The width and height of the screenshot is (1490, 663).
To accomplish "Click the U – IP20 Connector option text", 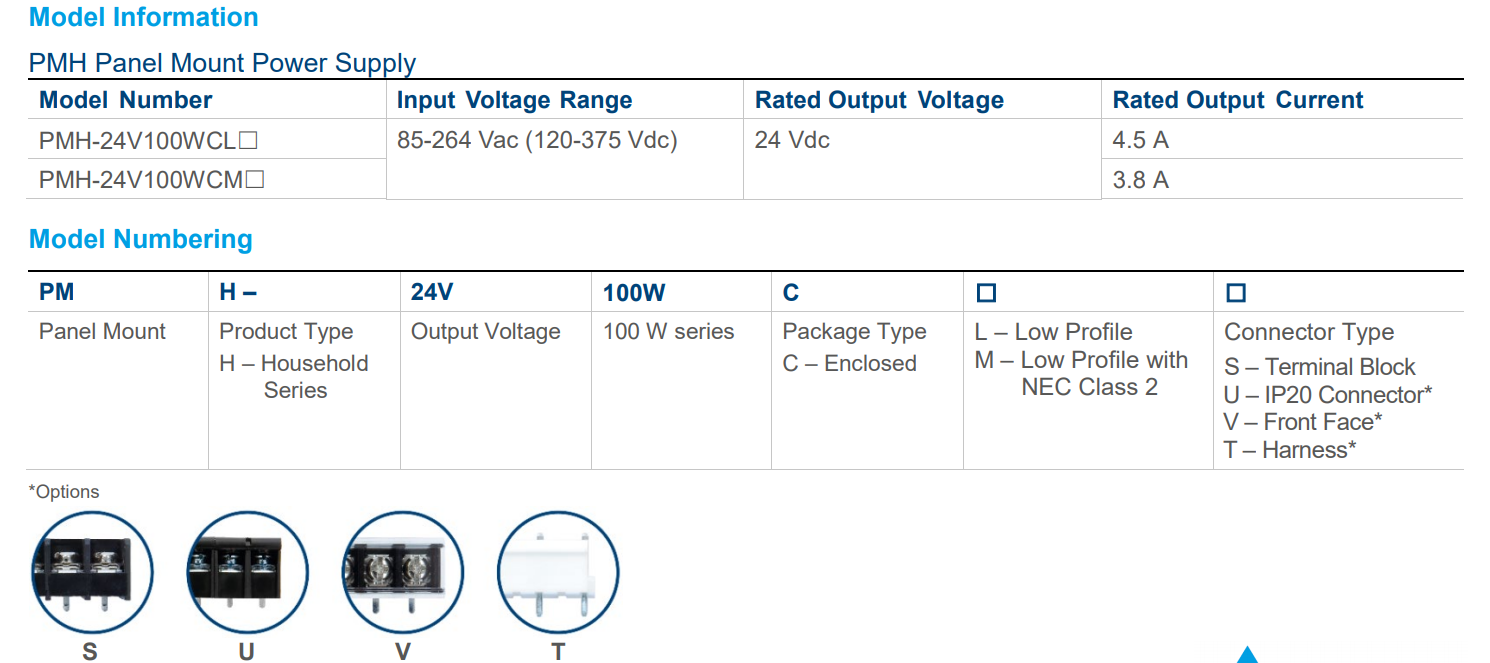I will tap(1327, 395).
